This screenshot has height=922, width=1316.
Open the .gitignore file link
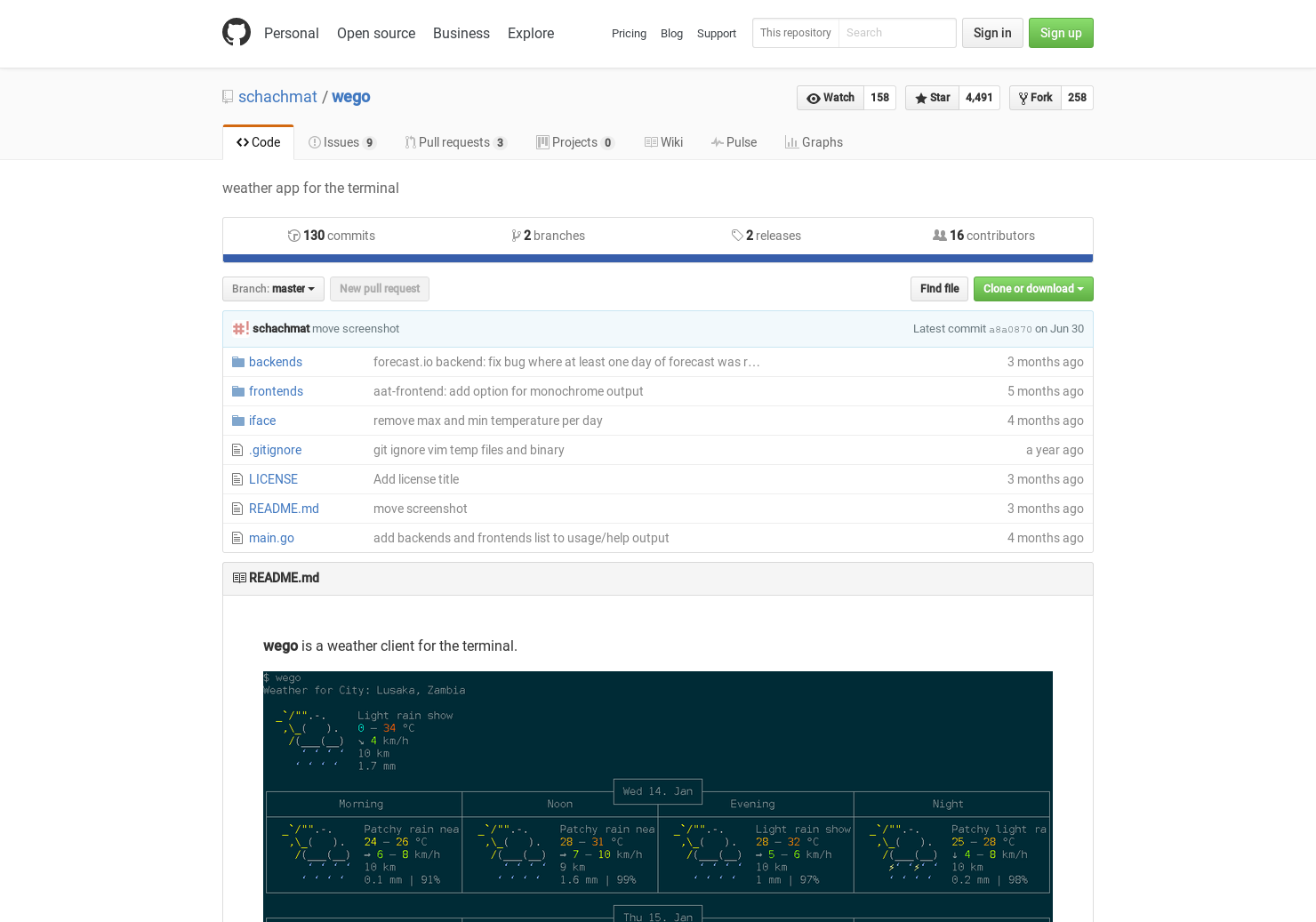pos(275,450)
